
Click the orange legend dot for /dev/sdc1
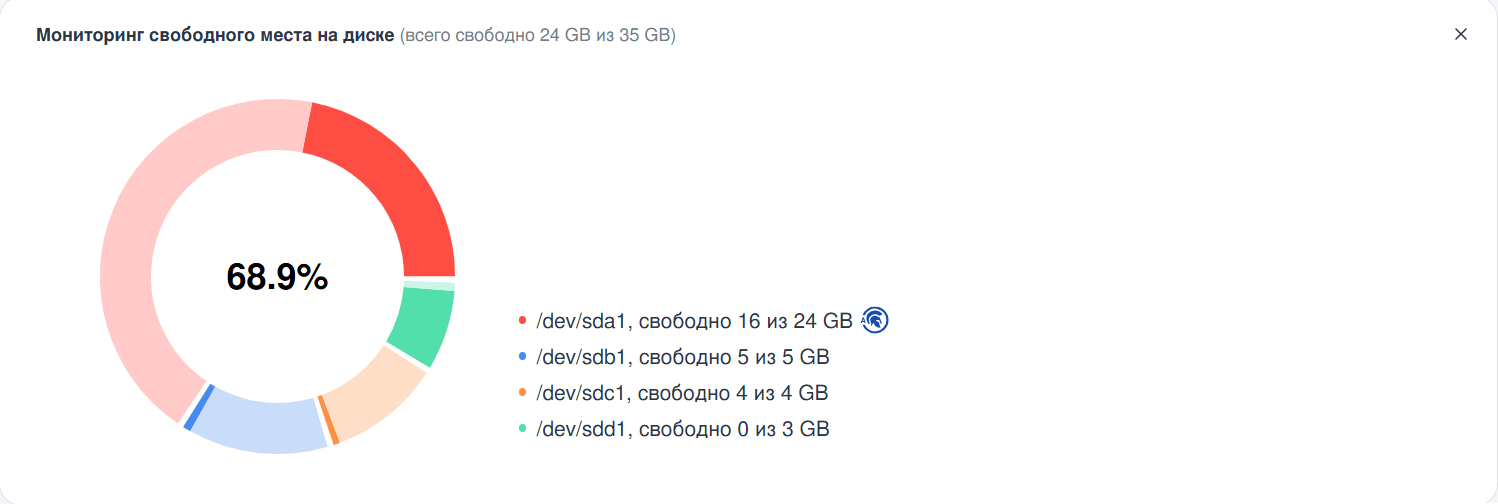coord(522,393)
